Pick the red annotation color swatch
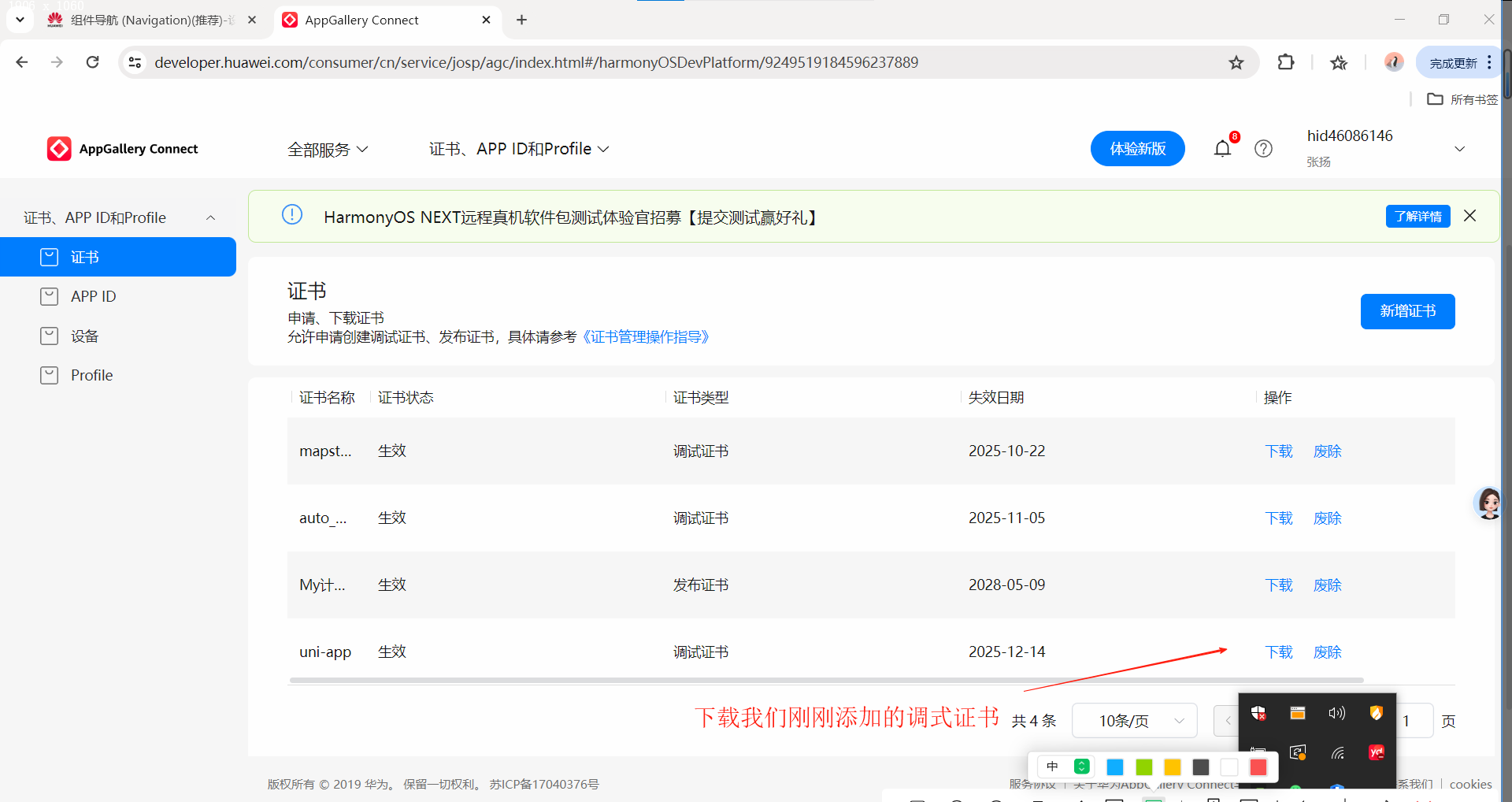This screenshot has width=1512, height=802. tap(1258, 767)
